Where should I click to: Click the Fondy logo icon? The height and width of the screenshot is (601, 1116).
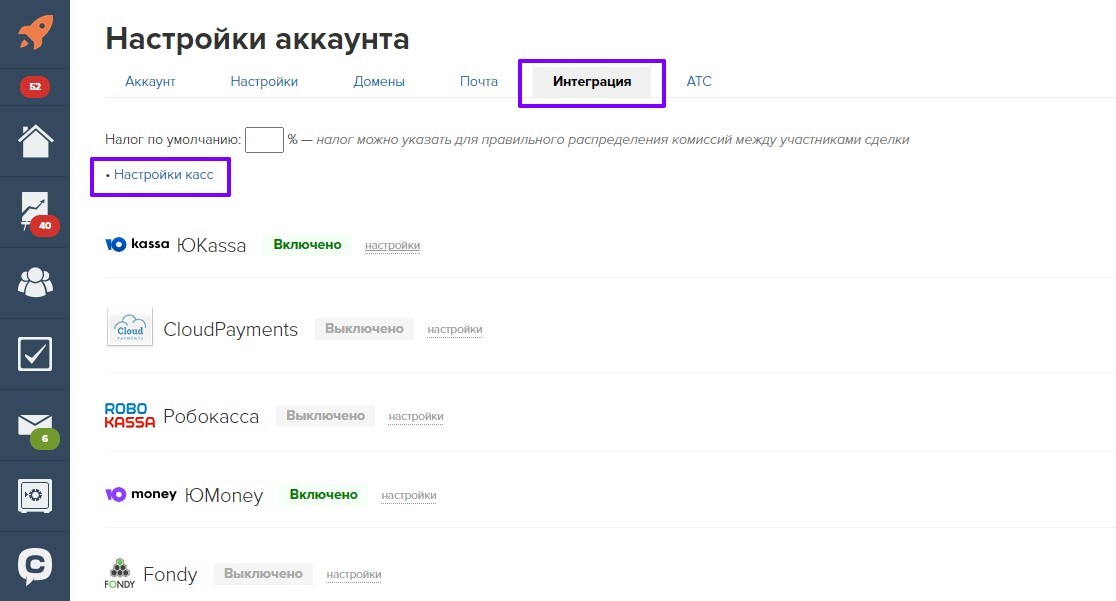pos(120,573)
